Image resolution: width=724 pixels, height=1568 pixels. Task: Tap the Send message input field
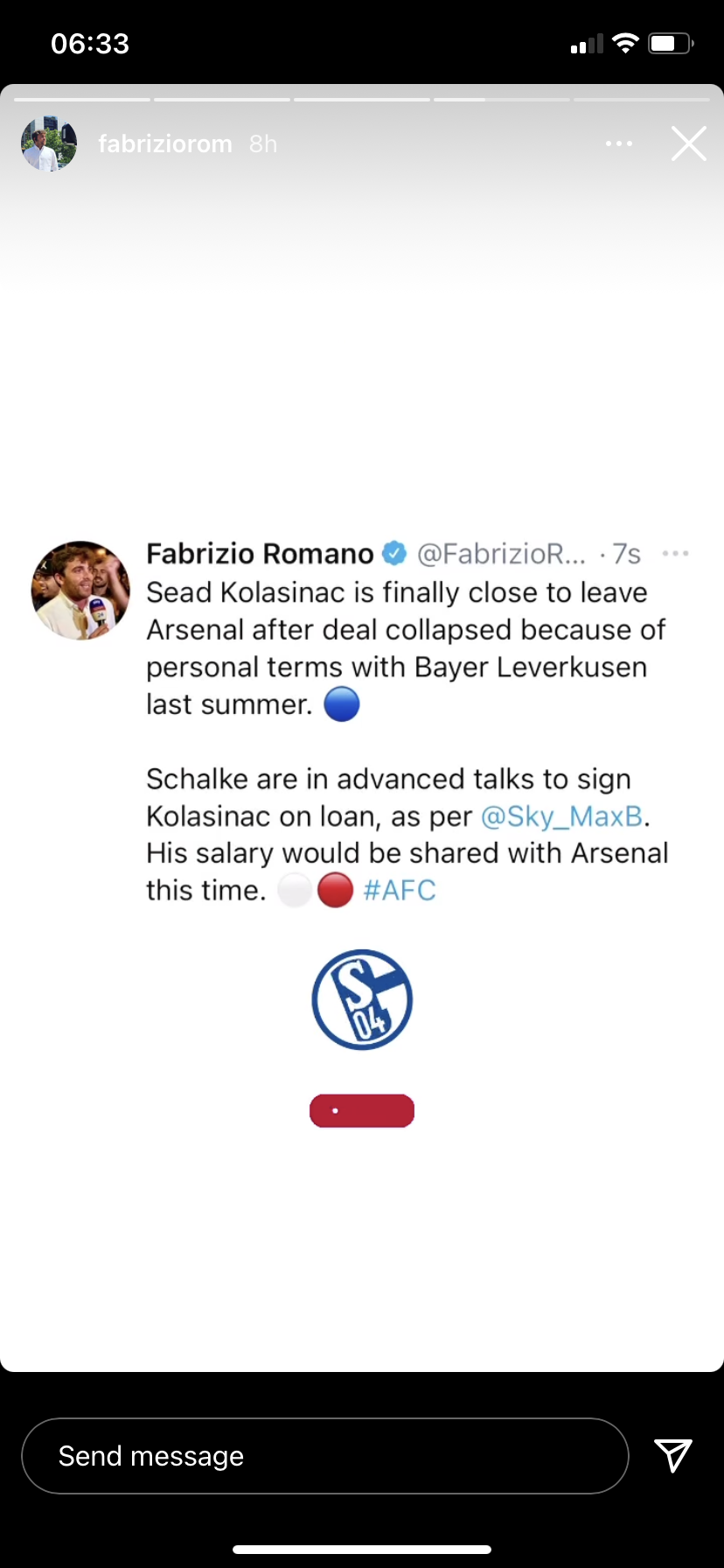click(324, 1455)
